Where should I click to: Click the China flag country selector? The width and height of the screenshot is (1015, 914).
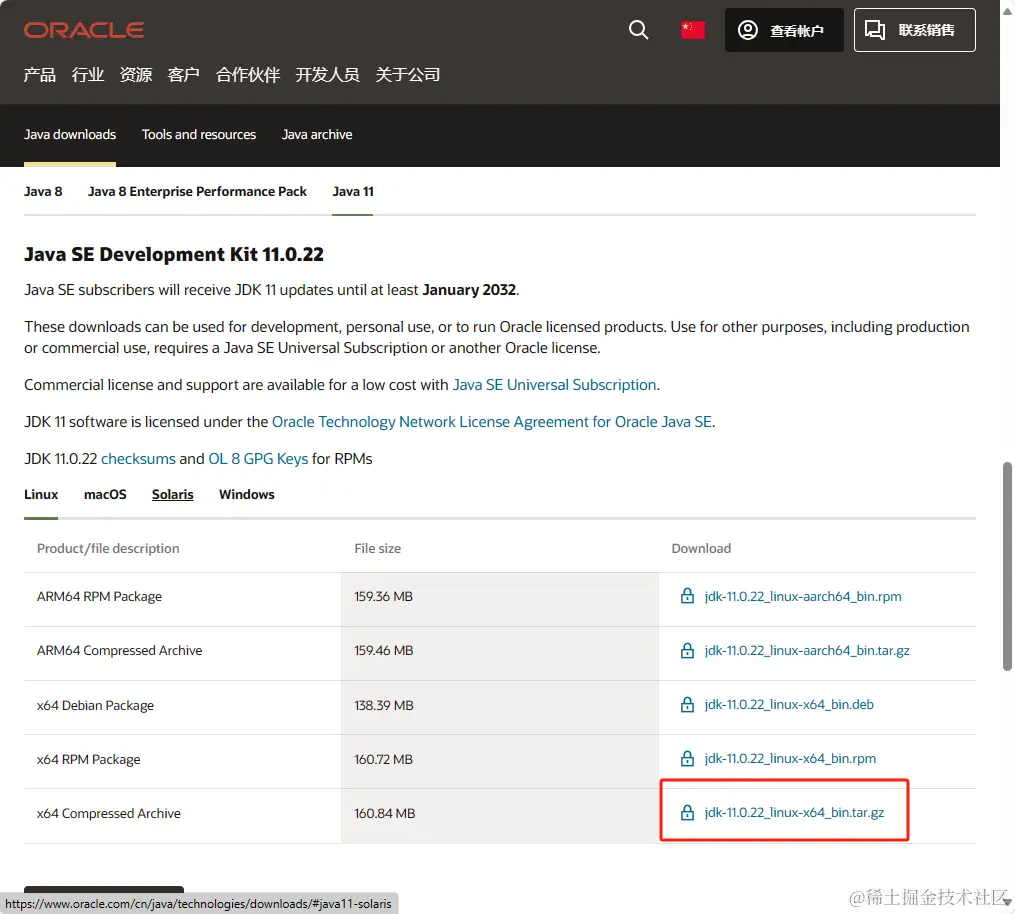click(692, 30)
